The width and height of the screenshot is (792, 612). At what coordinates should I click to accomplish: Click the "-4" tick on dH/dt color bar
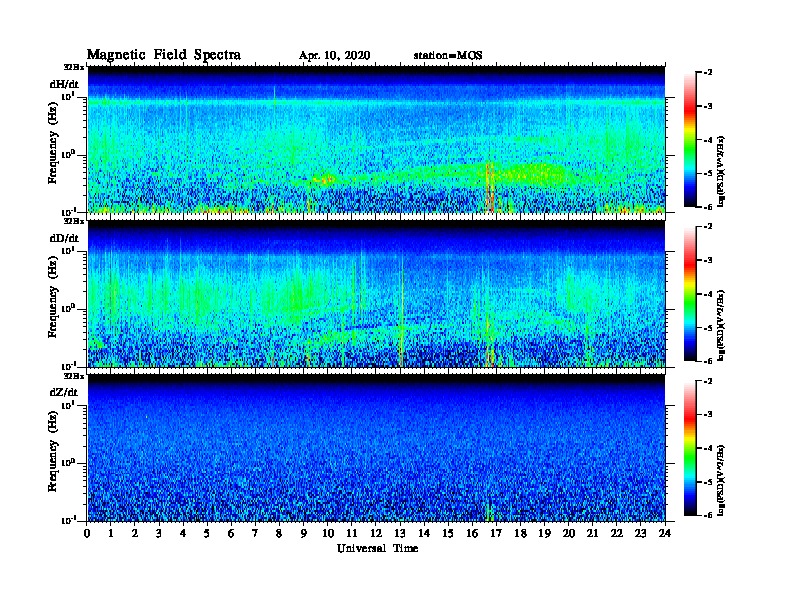[709, 140]
